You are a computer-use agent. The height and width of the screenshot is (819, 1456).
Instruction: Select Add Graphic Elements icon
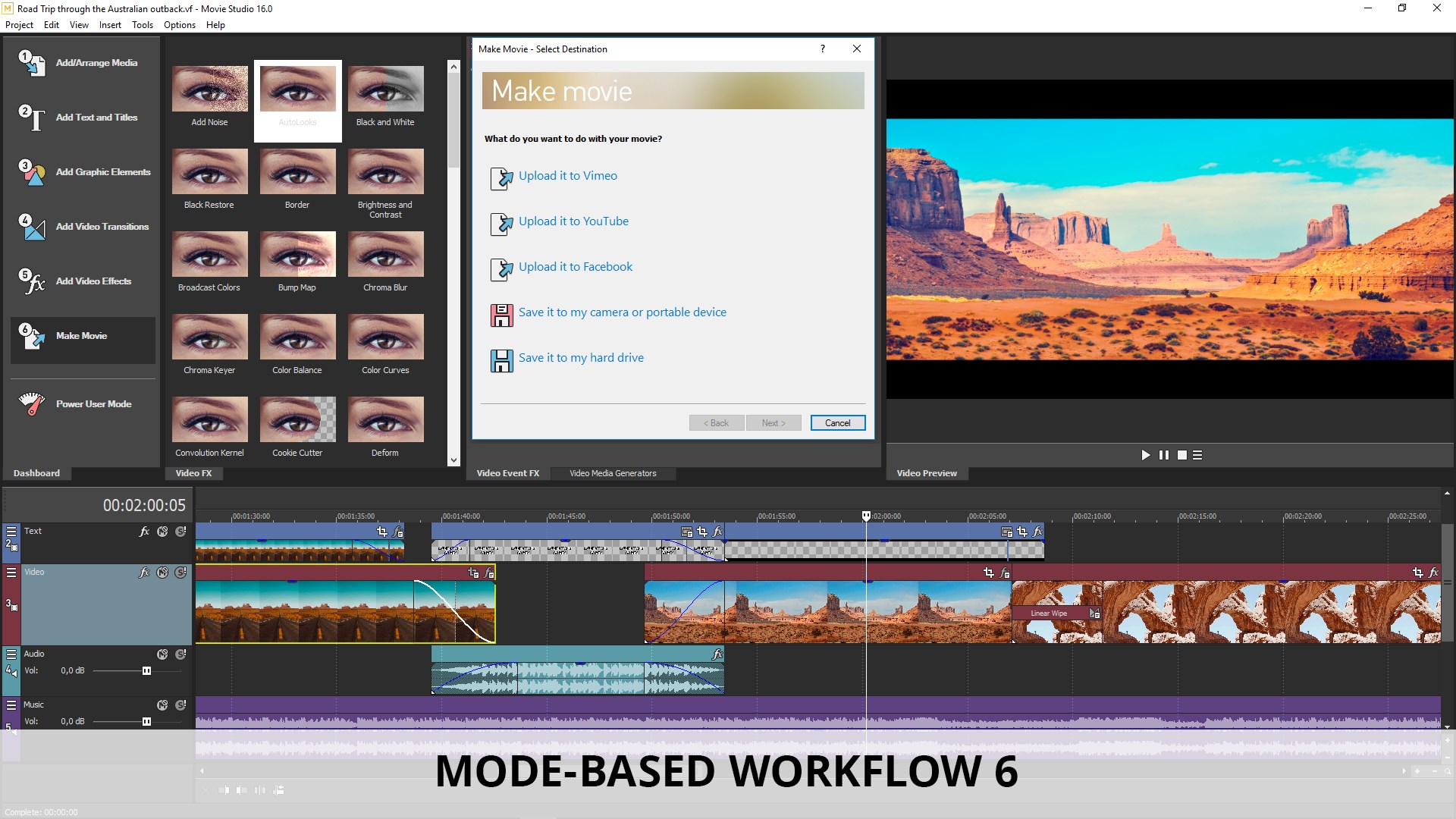32,172
